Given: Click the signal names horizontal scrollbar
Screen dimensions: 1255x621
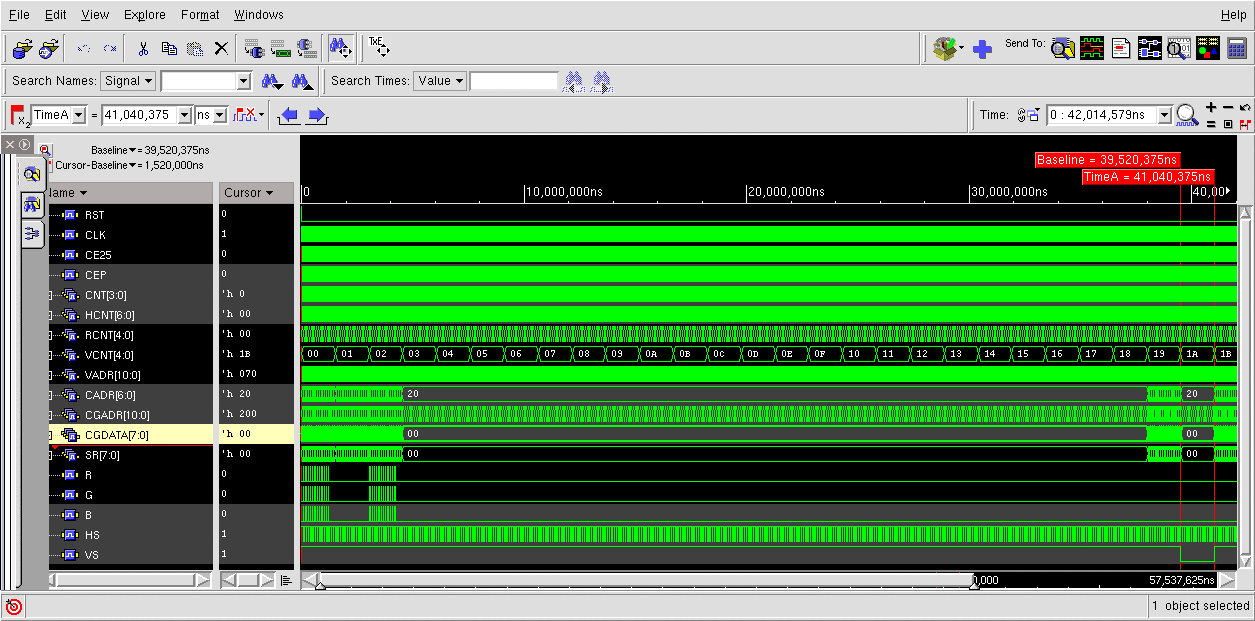Looking at the screenshot, I should [x=125, y=580].
